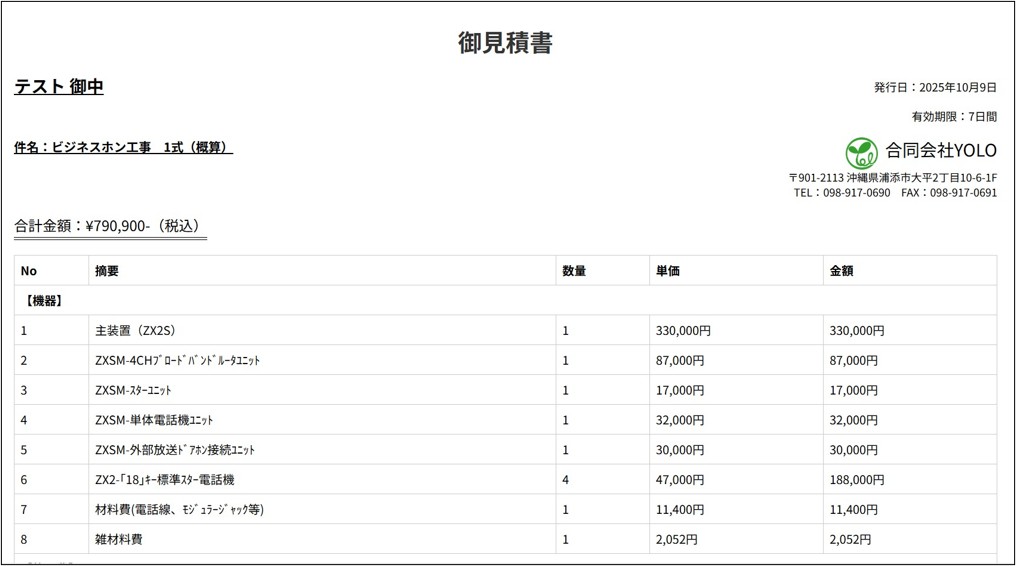
Task: Click the 件名 ビジネスホン工事 subject line
Action: [123, 148]
